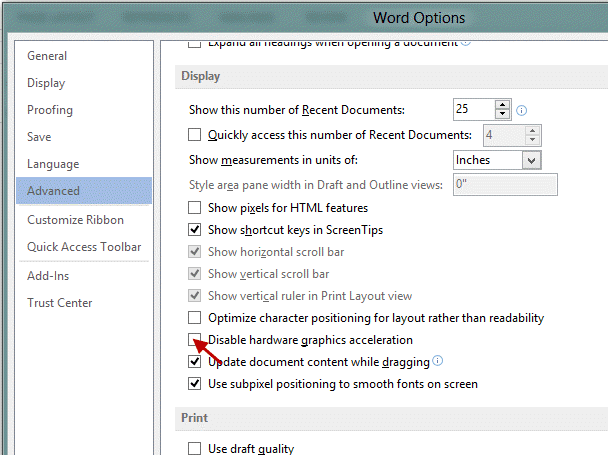The width and height of the screenshot is (608, 455).
Task: Open the measurement units dropdown showing Inches
Action: pos(497,160)
